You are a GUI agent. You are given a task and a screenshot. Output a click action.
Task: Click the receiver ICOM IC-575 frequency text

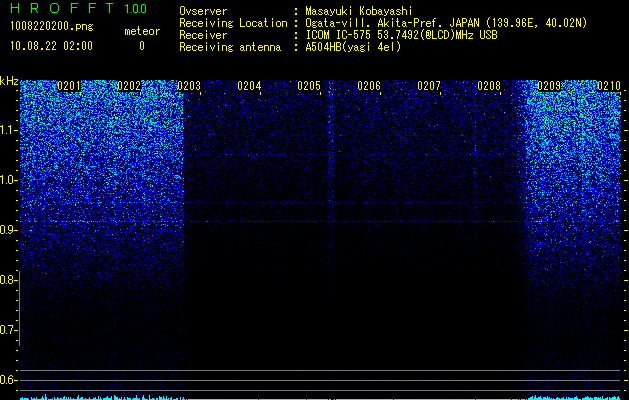click(401, 35)
